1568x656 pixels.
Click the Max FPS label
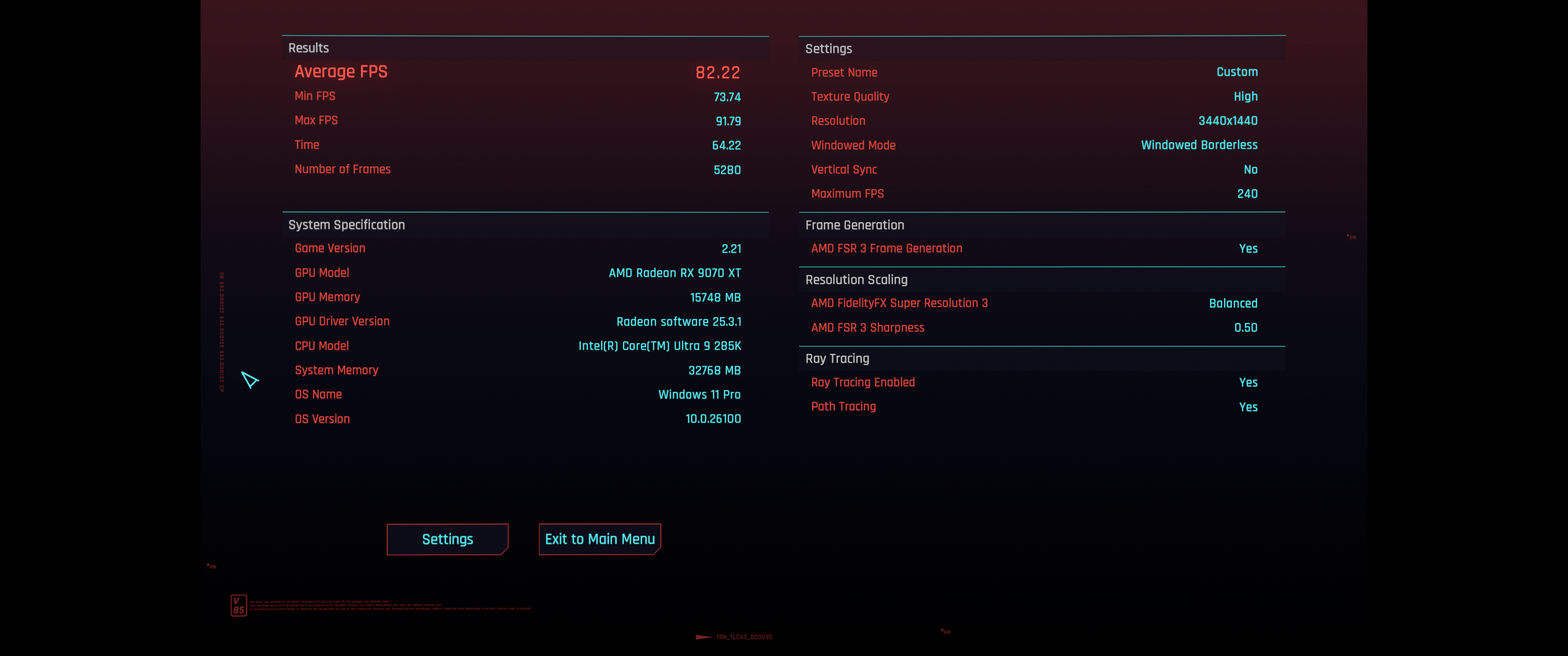[316, 120]
